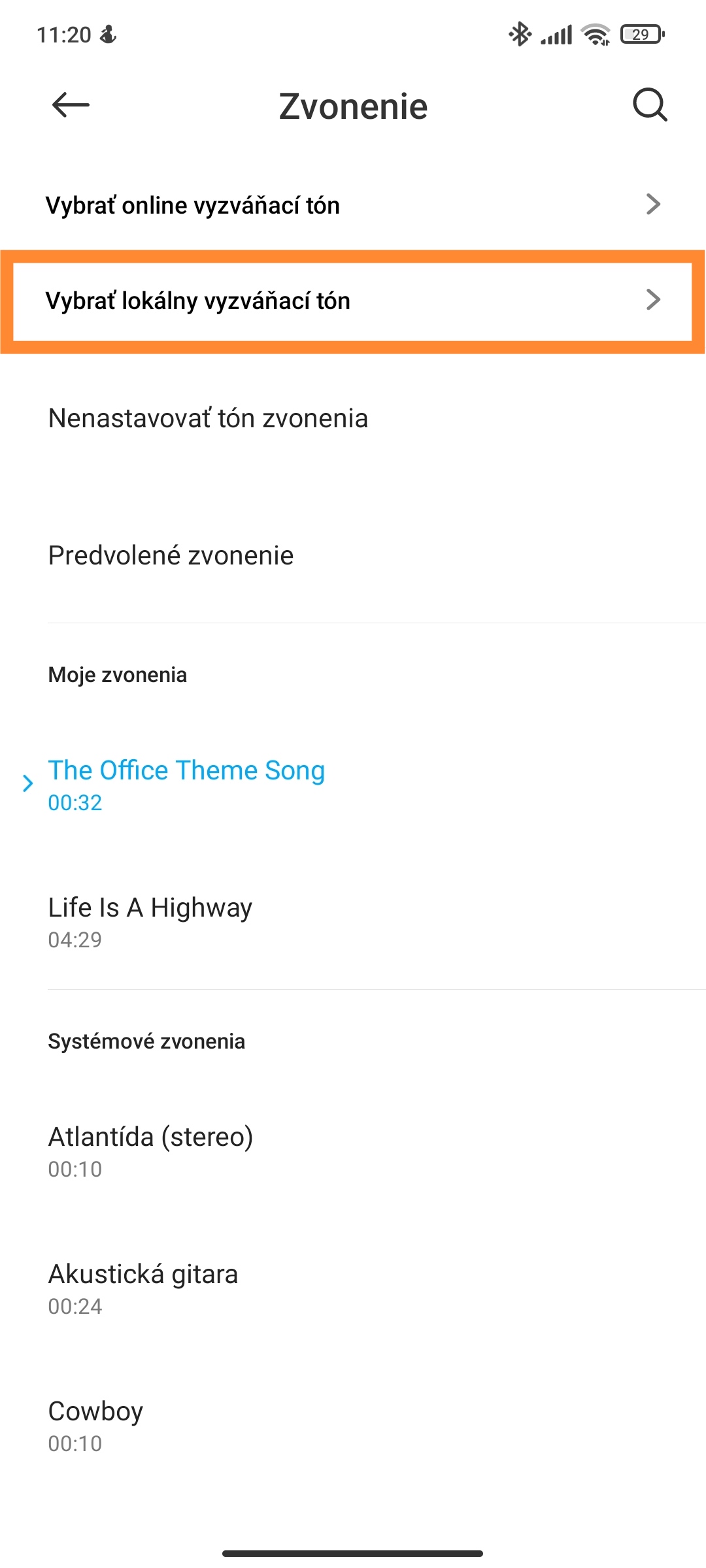Tap the notification icon next to the clock
Screen dimensions: 706x1568
[108, 34]
